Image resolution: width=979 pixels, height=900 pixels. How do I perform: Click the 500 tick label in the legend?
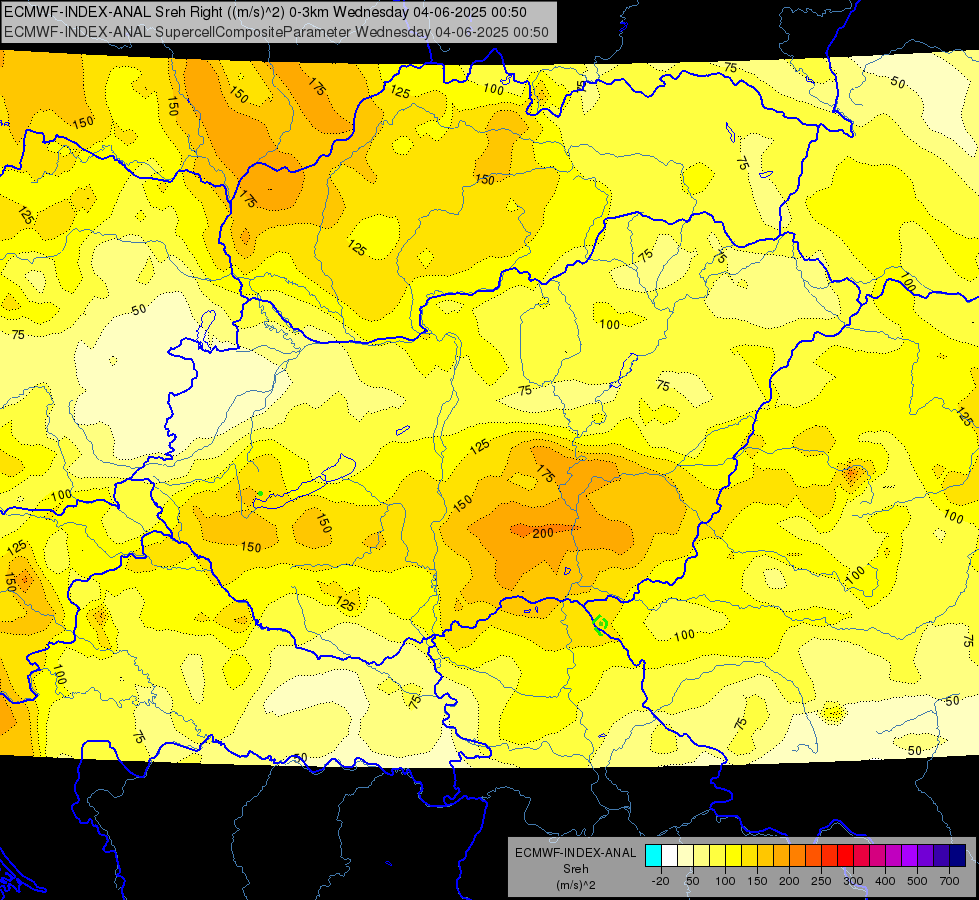[917, 881]
